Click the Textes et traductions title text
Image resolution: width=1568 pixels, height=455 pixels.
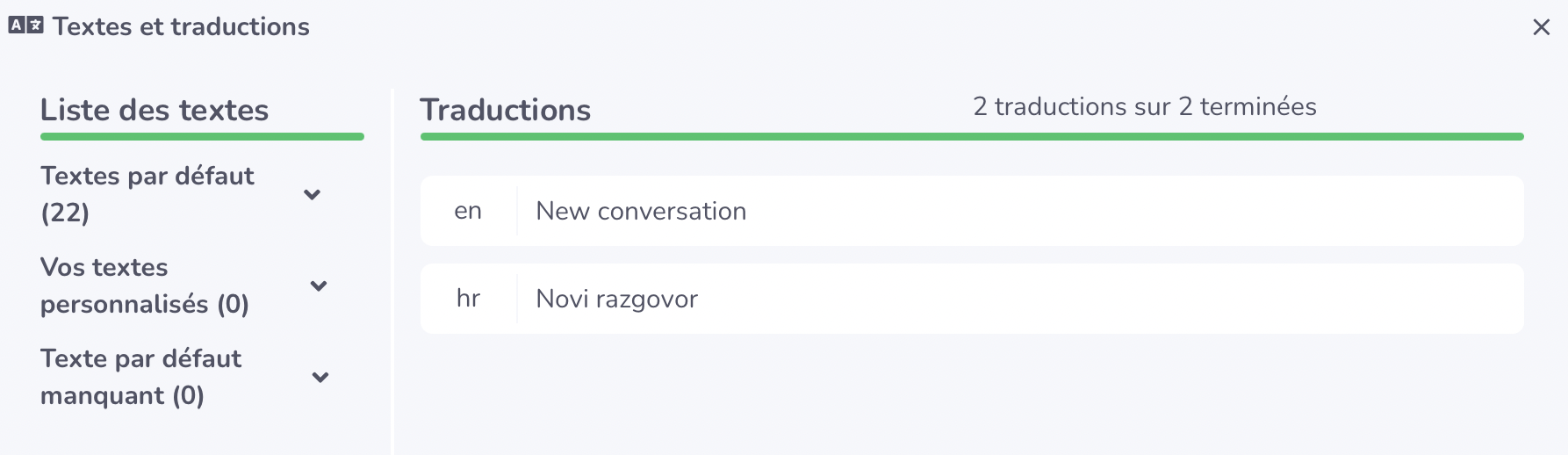pos(181,26)
